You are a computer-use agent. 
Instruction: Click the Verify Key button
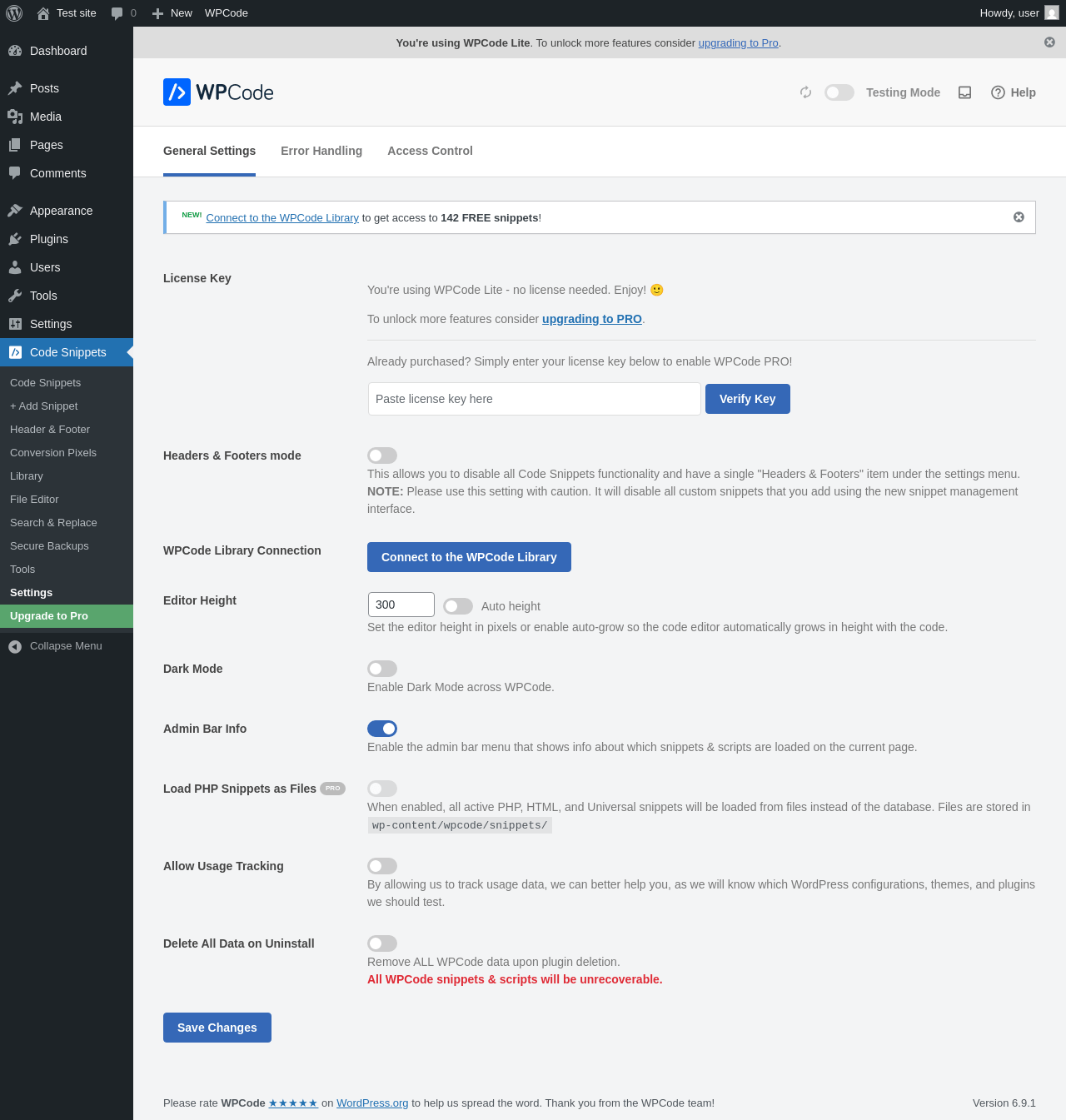click(x=747, y=399)
